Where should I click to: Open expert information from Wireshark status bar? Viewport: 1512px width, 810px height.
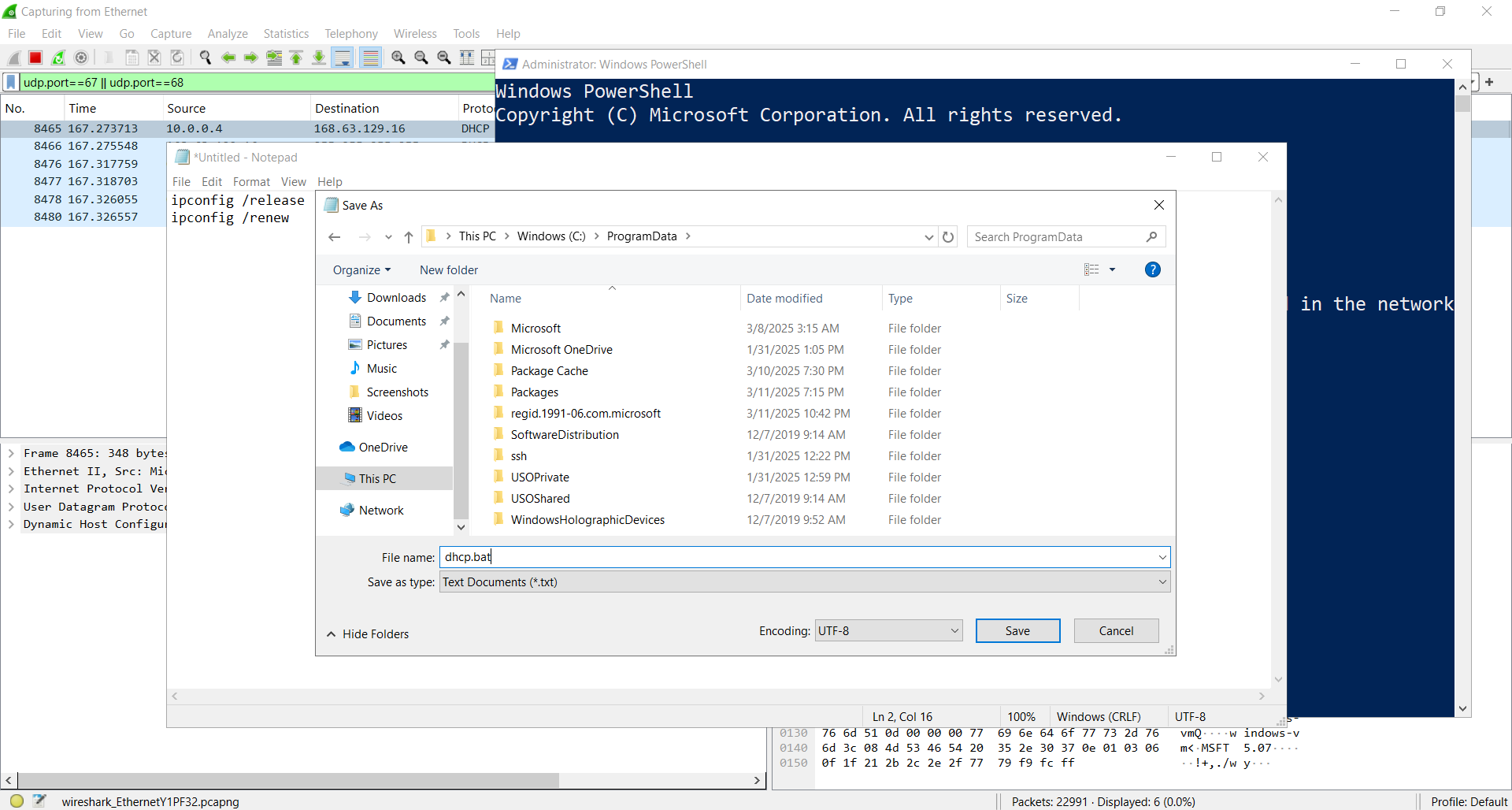[x=17, y=801]
